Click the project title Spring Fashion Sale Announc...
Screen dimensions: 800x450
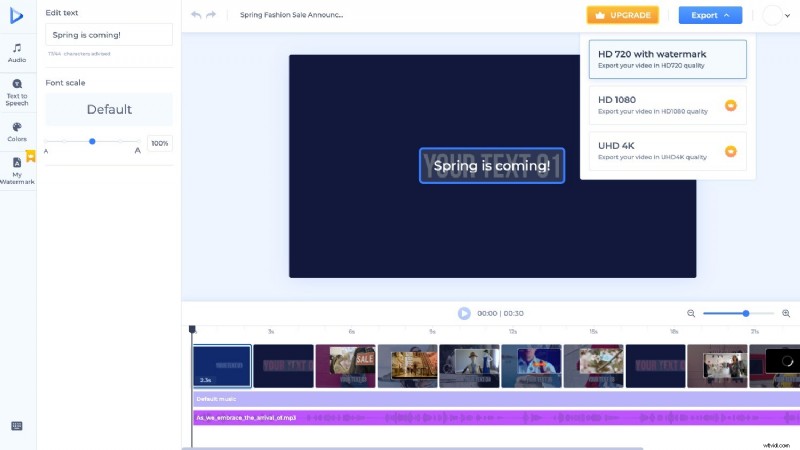[x=291, y=15]
